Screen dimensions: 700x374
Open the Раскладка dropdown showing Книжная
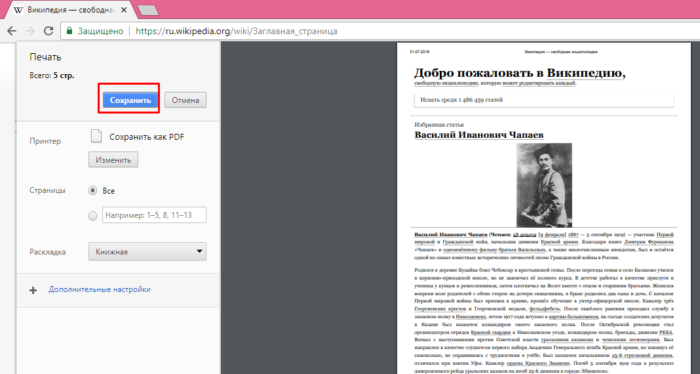147,252
